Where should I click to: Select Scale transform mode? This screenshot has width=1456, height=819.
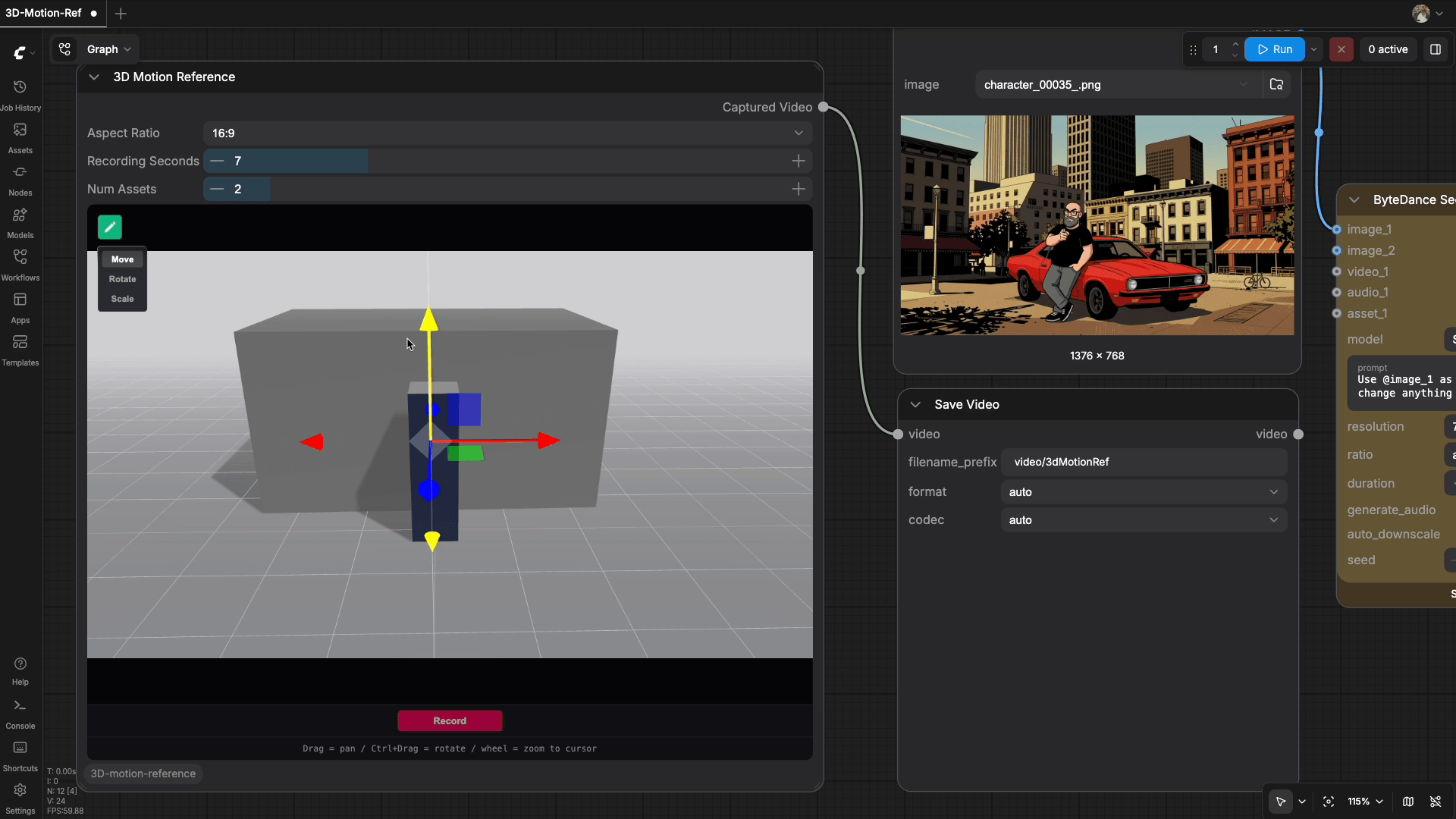coord(122,299)
